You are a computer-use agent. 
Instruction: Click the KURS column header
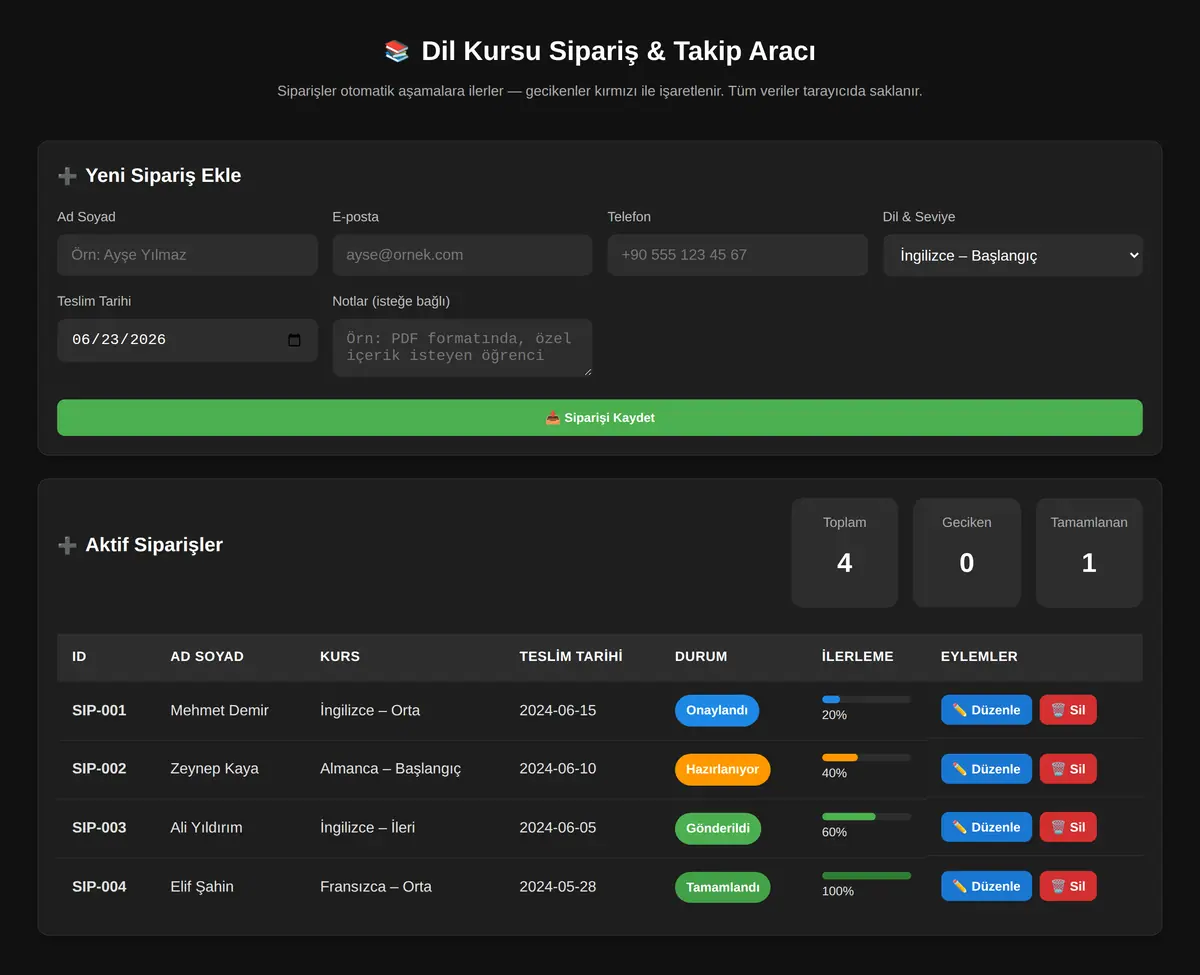click(340, 657)
